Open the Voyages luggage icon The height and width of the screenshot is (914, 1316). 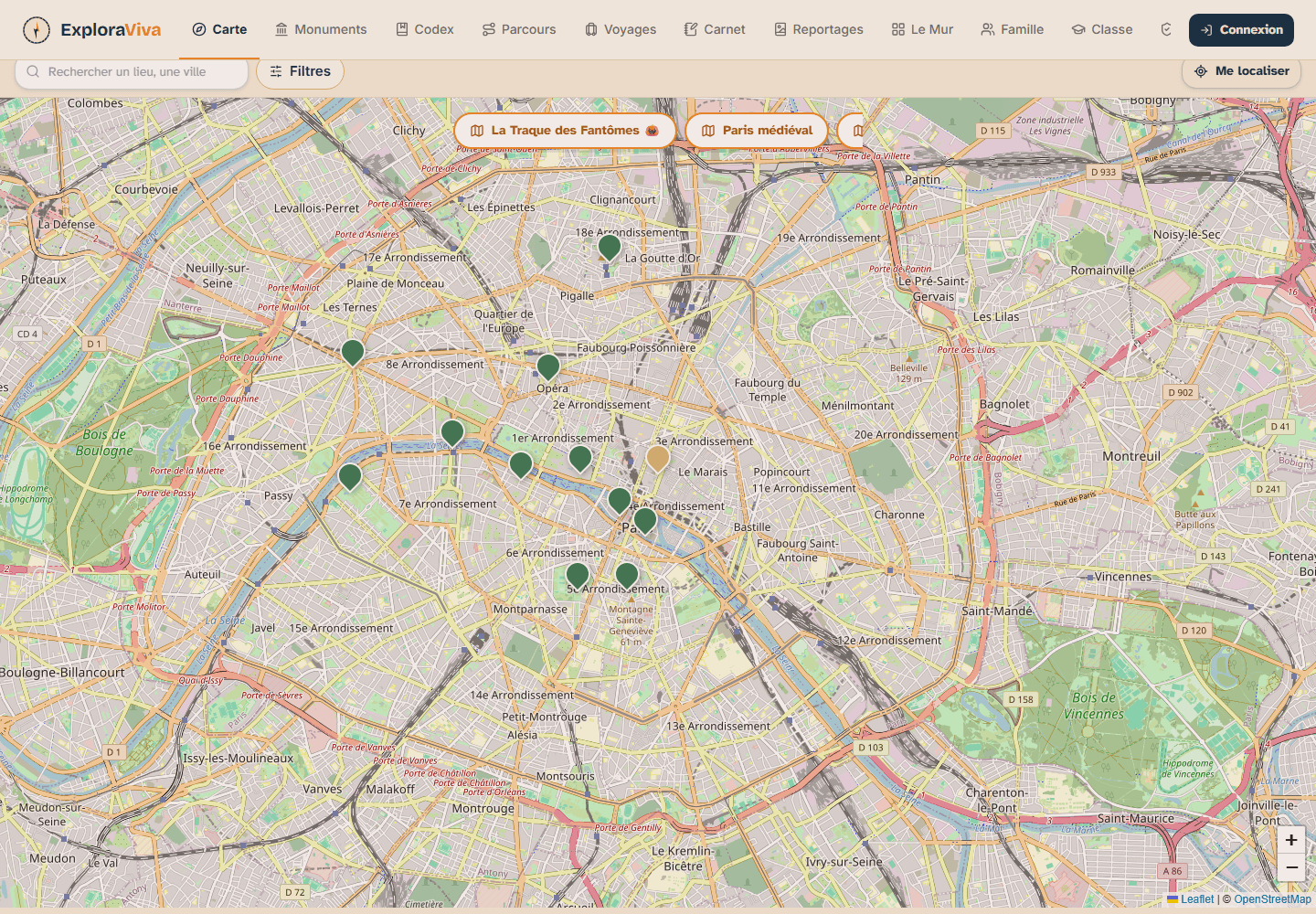pyautogui.click(x=591, y=29)
